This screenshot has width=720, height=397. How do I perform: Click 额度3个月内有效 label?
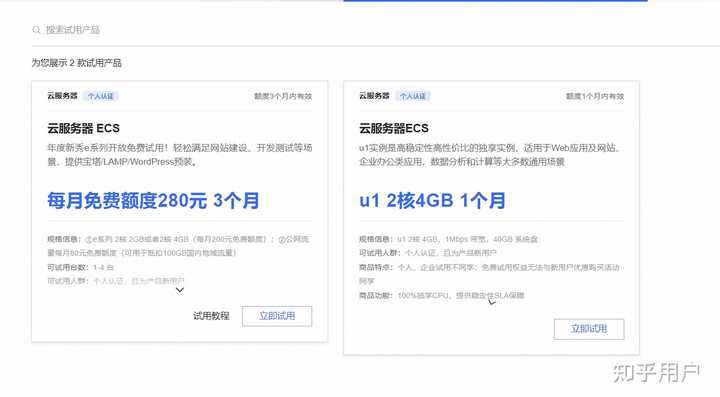pos(283,96)
